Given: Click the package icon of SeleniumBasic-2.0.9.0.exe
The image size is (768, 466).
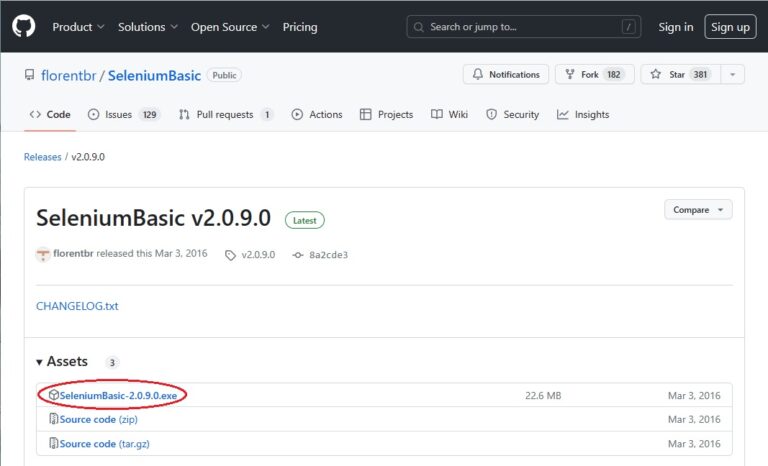Looking at the screenshot, I should pyautogui.click(x=54, y=396).
